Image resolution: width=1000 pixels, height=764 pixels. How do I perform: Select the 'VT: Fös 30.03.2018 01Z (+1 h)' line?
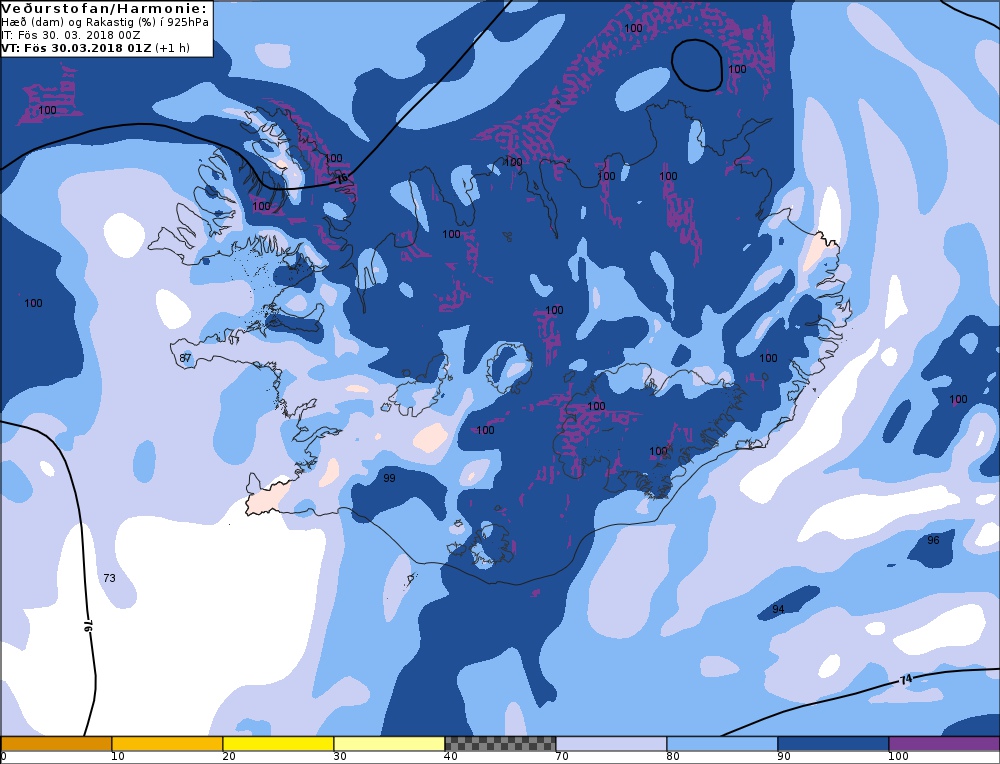click(96, 48)
